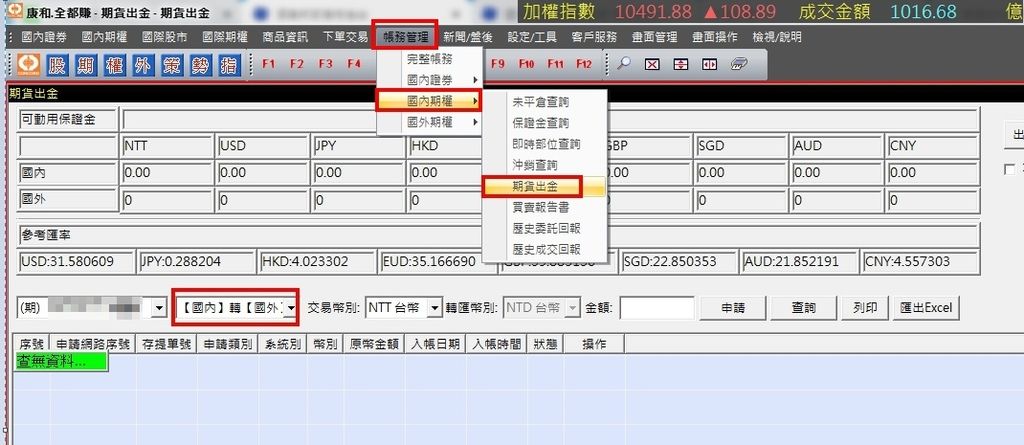Click the USD:31.580609 reference rate text
1024x445 pixels.
click(x=68, y=262)
